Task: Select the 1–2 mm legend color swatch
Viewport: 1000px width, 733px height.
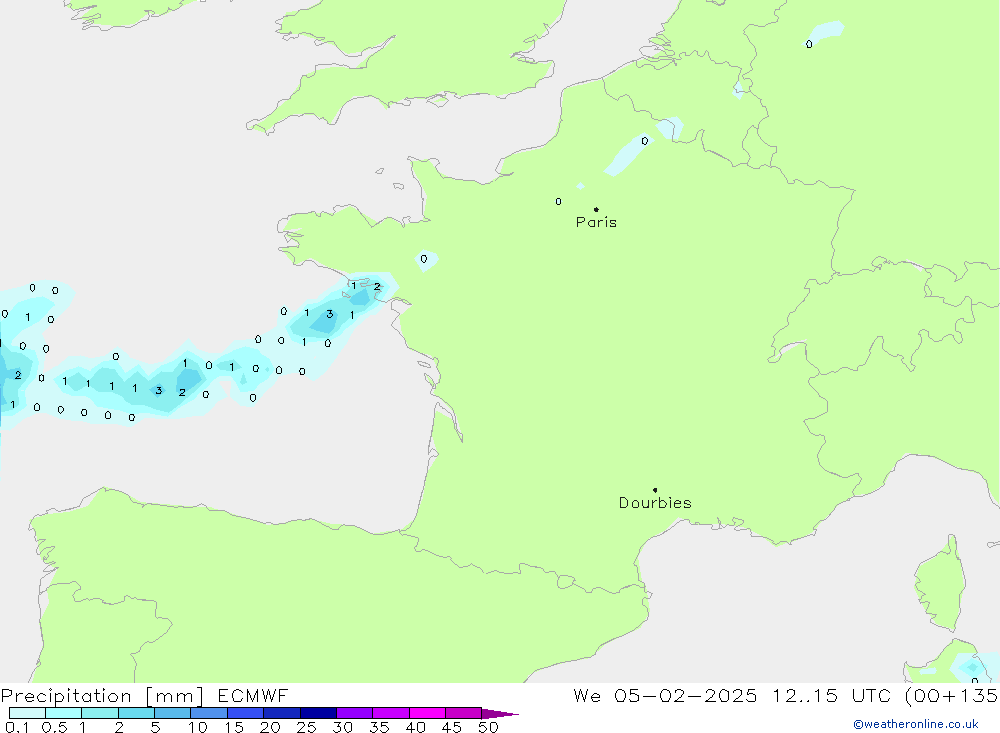Action: tap(99, 713)
